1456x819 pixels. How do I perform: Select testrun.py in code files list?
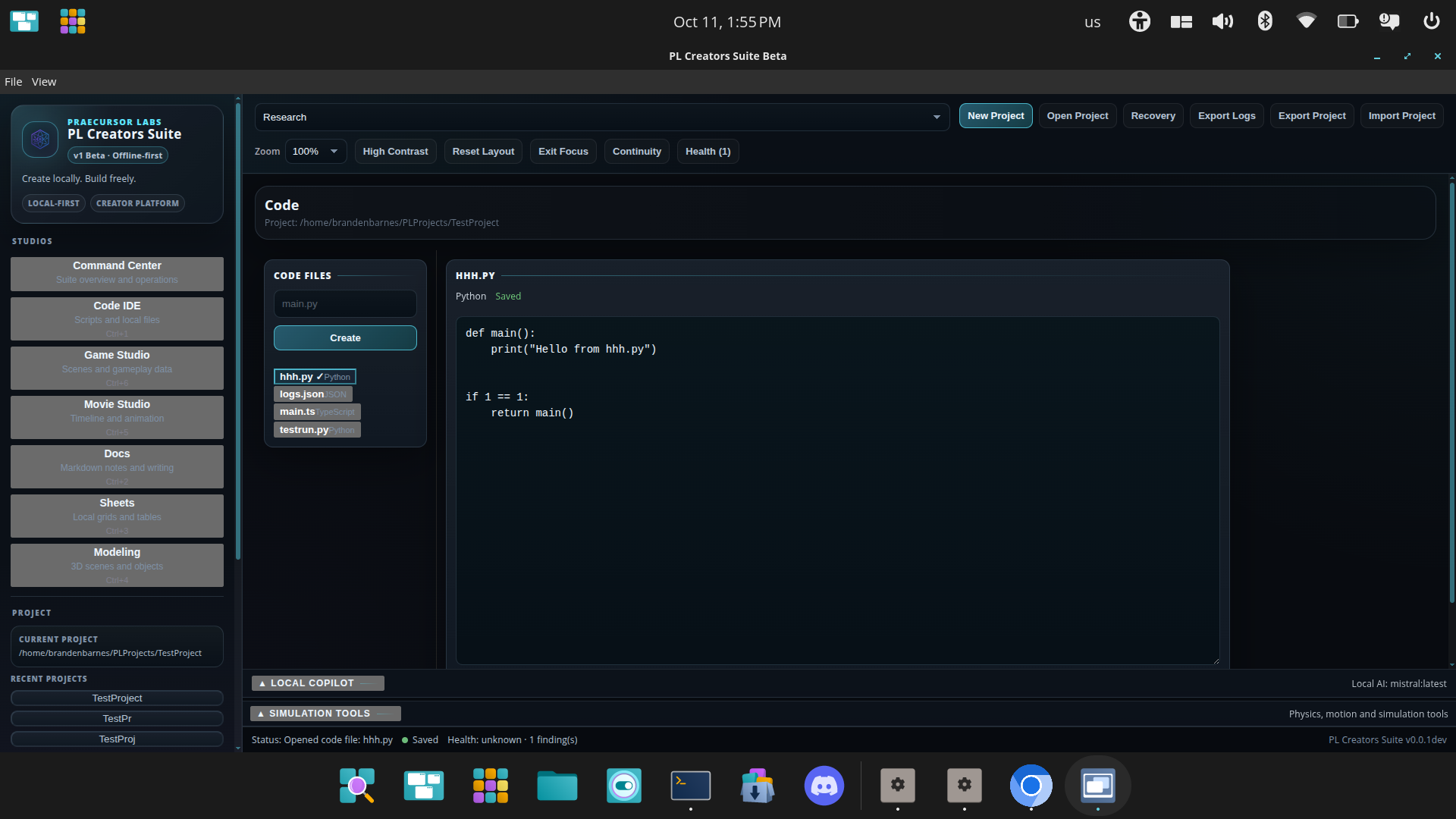point(317,430)
